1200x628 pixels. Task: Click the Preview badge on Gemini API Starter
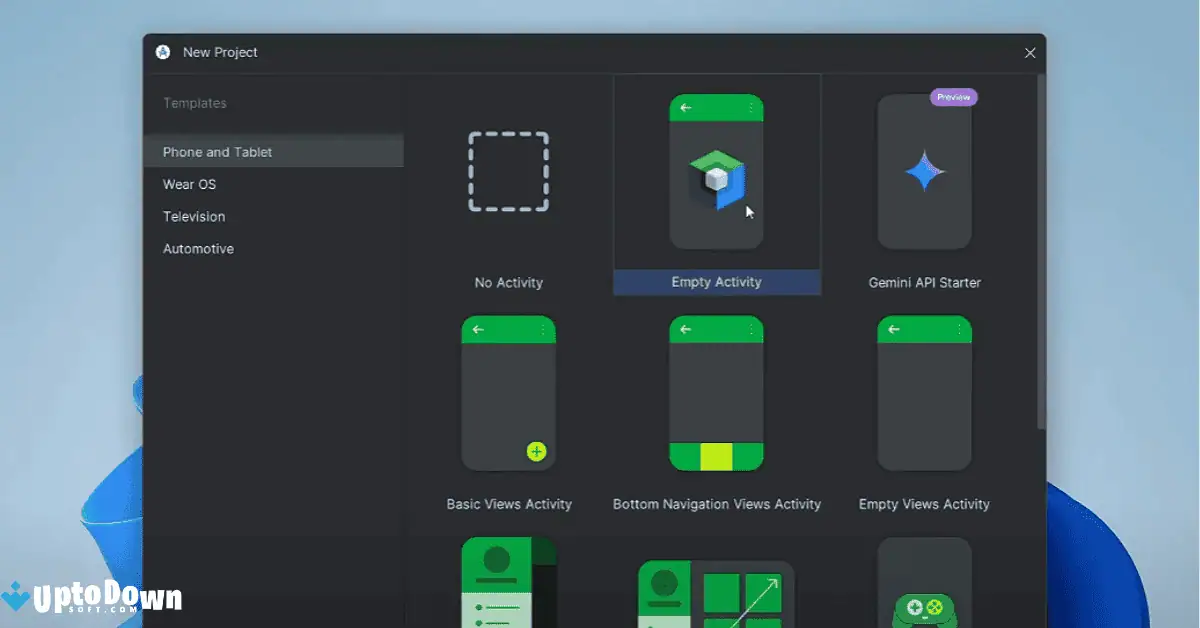(953, 96)
